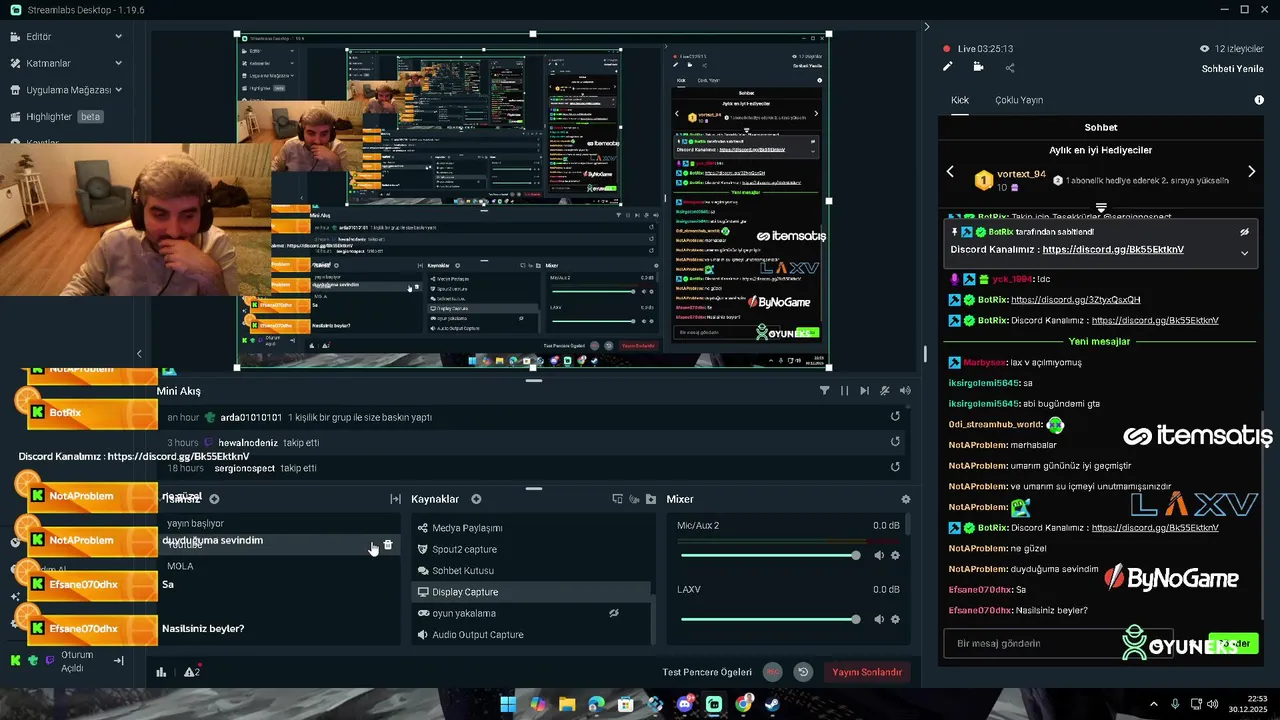The image size is (1280, 720).
Task: Open the warning notifications icon
Action: (191, 672)
